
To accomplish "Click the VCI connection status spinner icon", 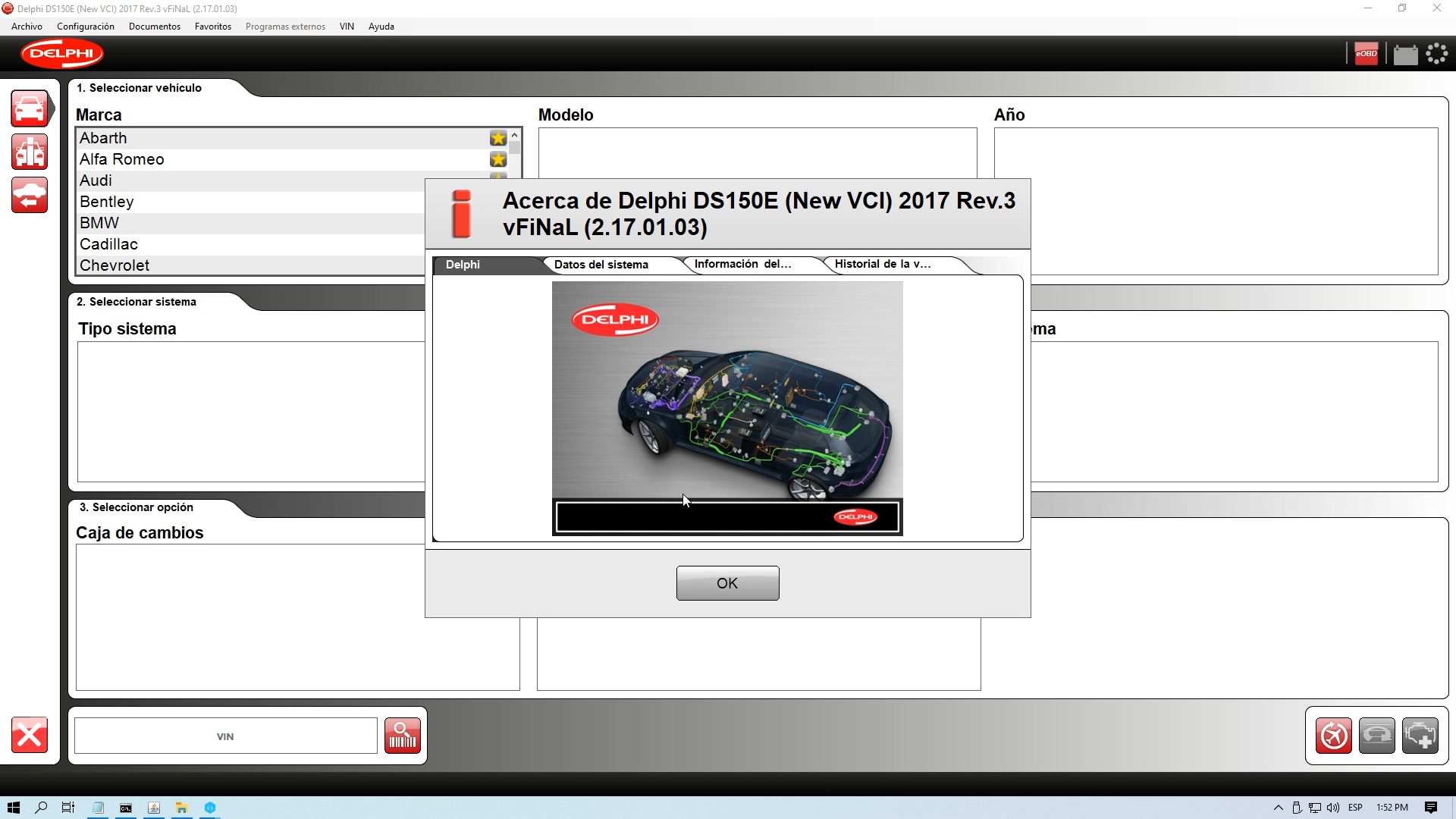I will point(1436,54).
